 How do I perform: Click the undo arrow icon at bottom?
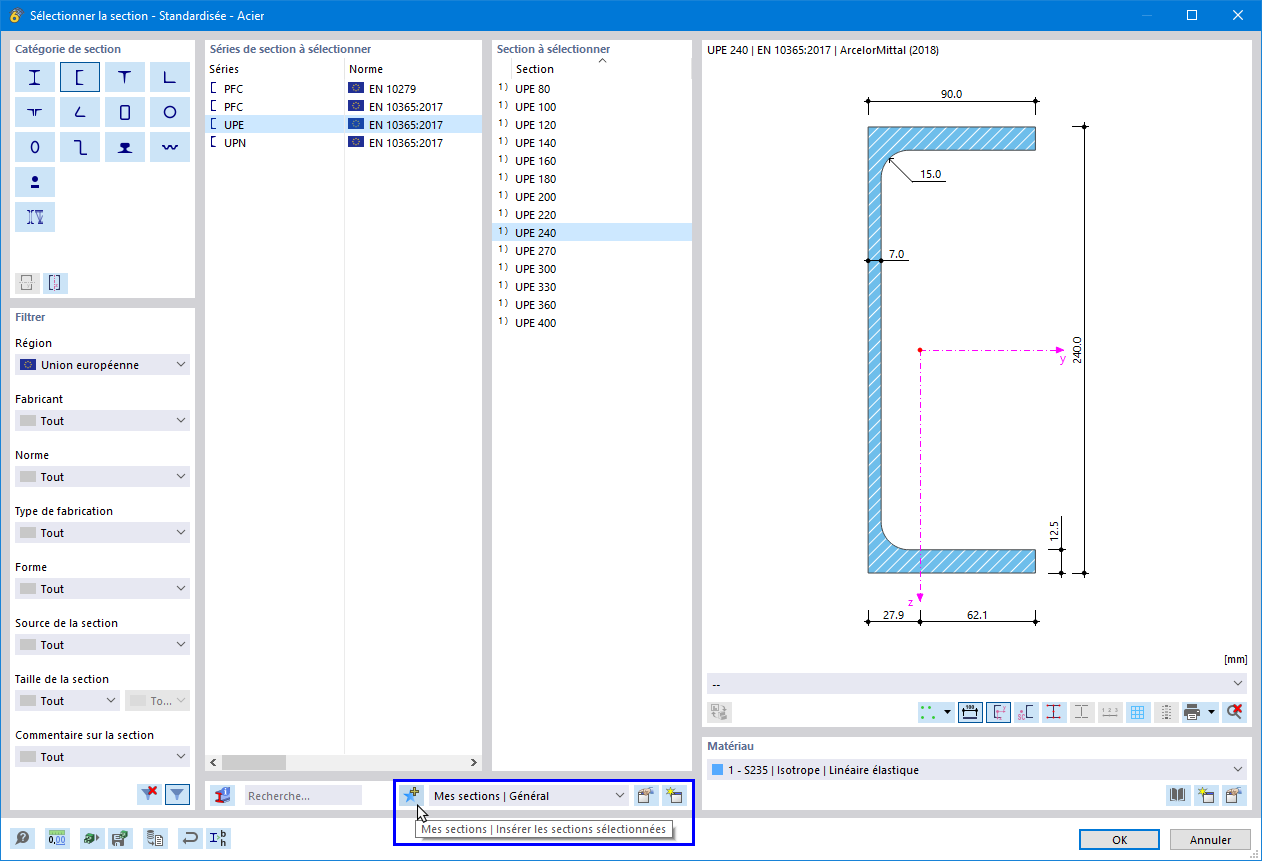[189, 838]
